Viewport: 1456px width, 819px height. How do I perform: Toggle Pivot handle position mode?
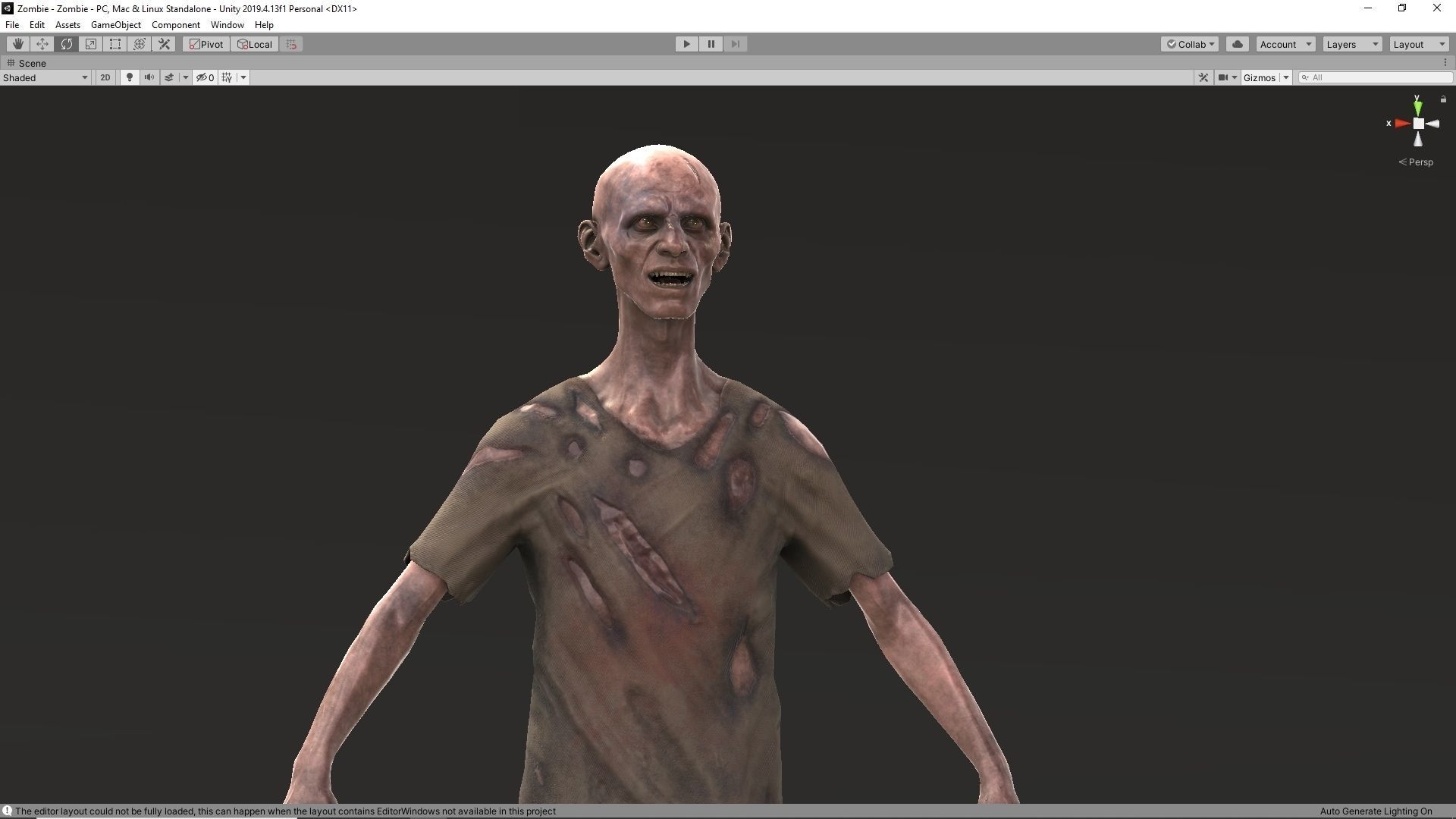point(206,44)
